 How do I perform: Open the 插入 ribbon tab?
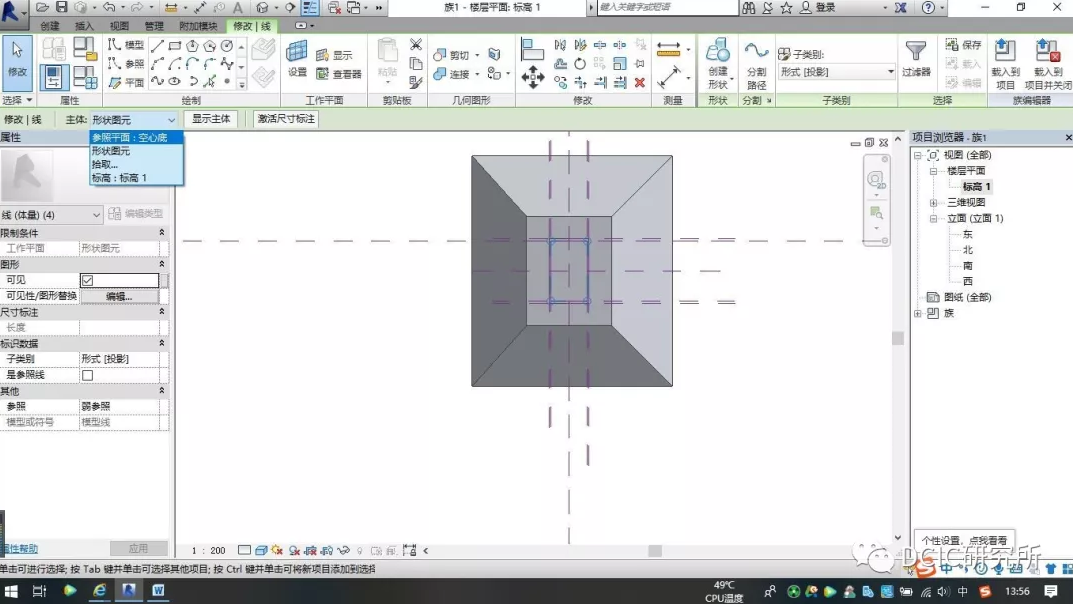pyautogui.click(x=84, y=26)
